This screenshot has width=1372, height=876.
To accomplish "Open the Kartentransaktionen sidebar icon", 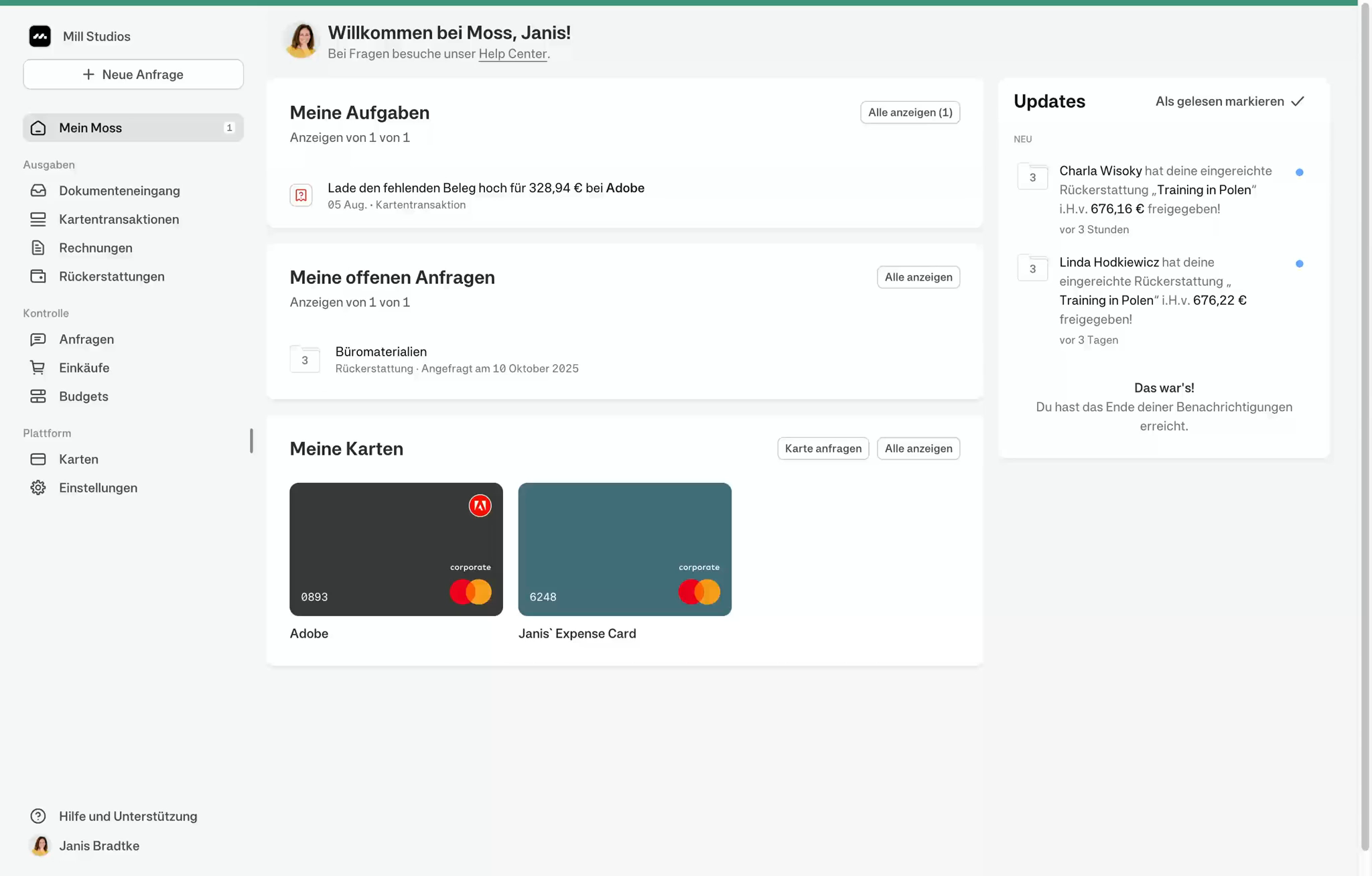I will pos(38,220).
